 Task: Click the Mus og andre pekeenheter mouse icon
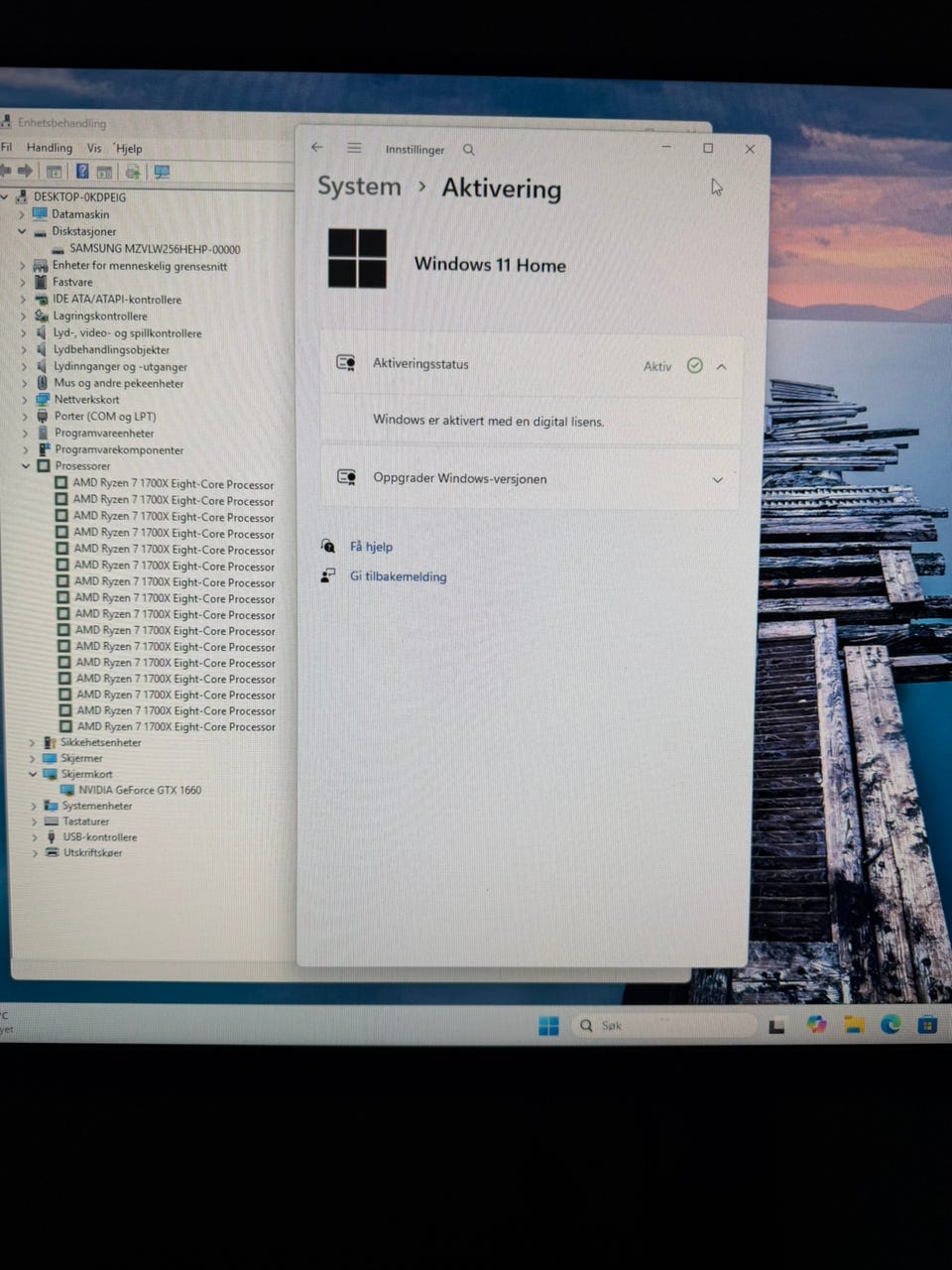click(43, 382)
